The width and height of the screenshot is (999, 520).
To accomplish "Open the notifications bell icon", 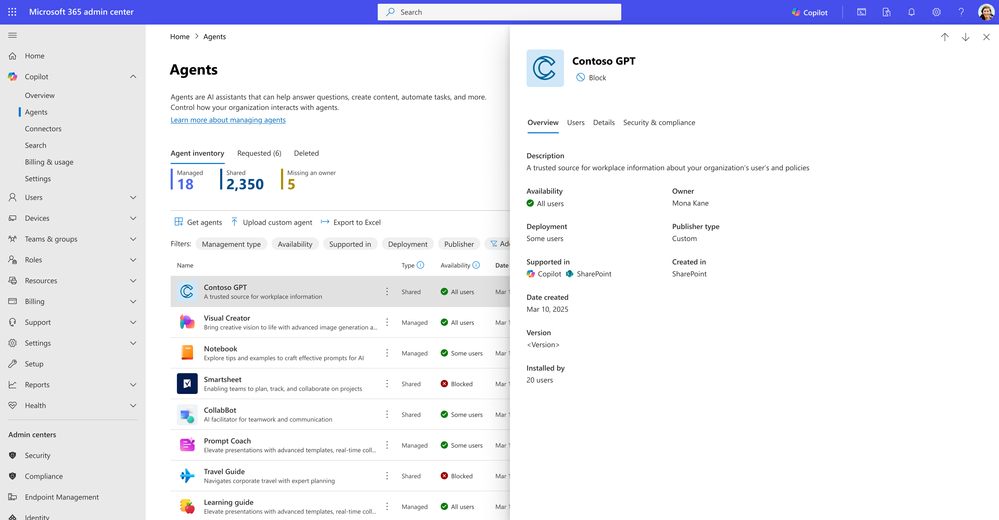I will [x=911, y=12].
